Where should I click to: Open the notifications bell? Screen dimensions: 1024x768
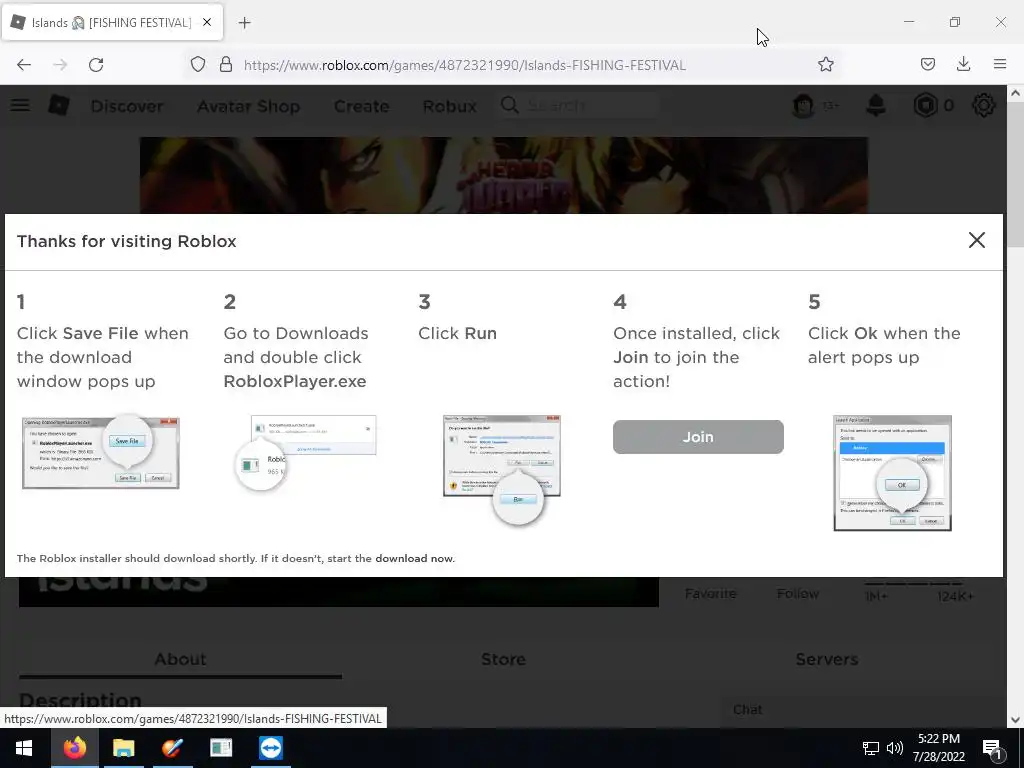(x=876, y=105)
